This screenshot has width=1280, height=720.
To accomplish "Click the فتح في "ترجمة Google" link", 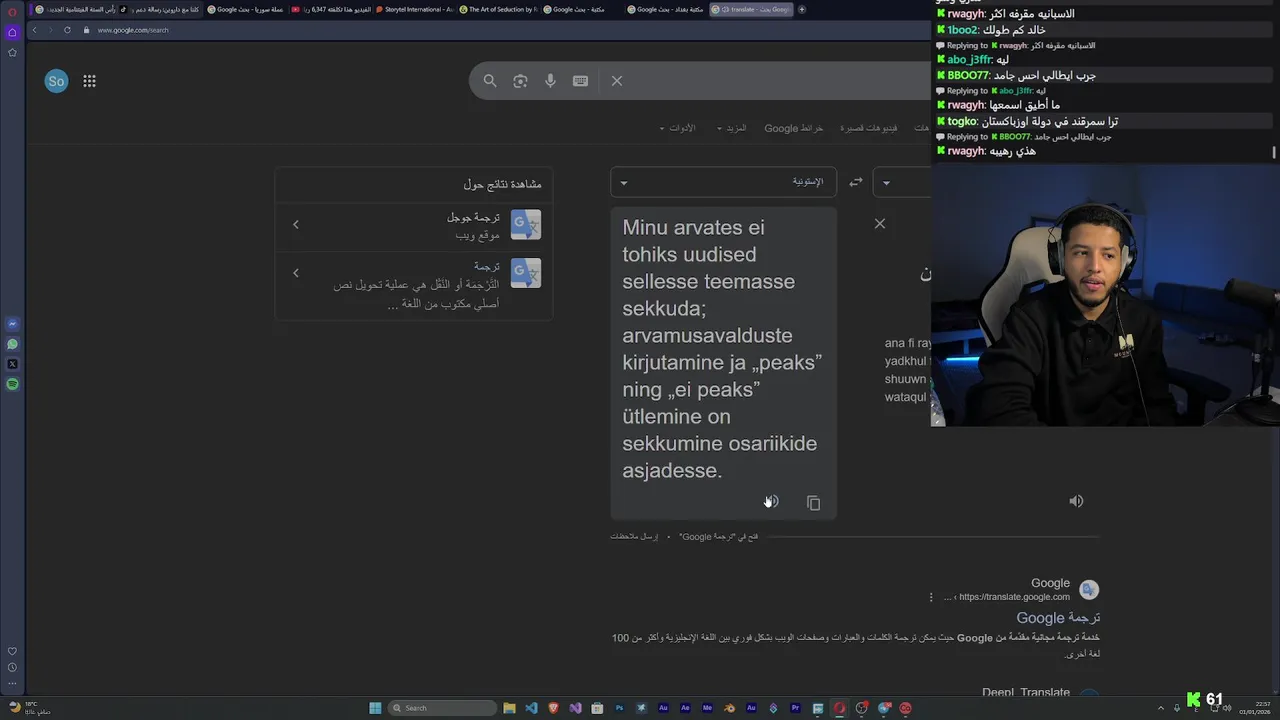I will (719, 537).
